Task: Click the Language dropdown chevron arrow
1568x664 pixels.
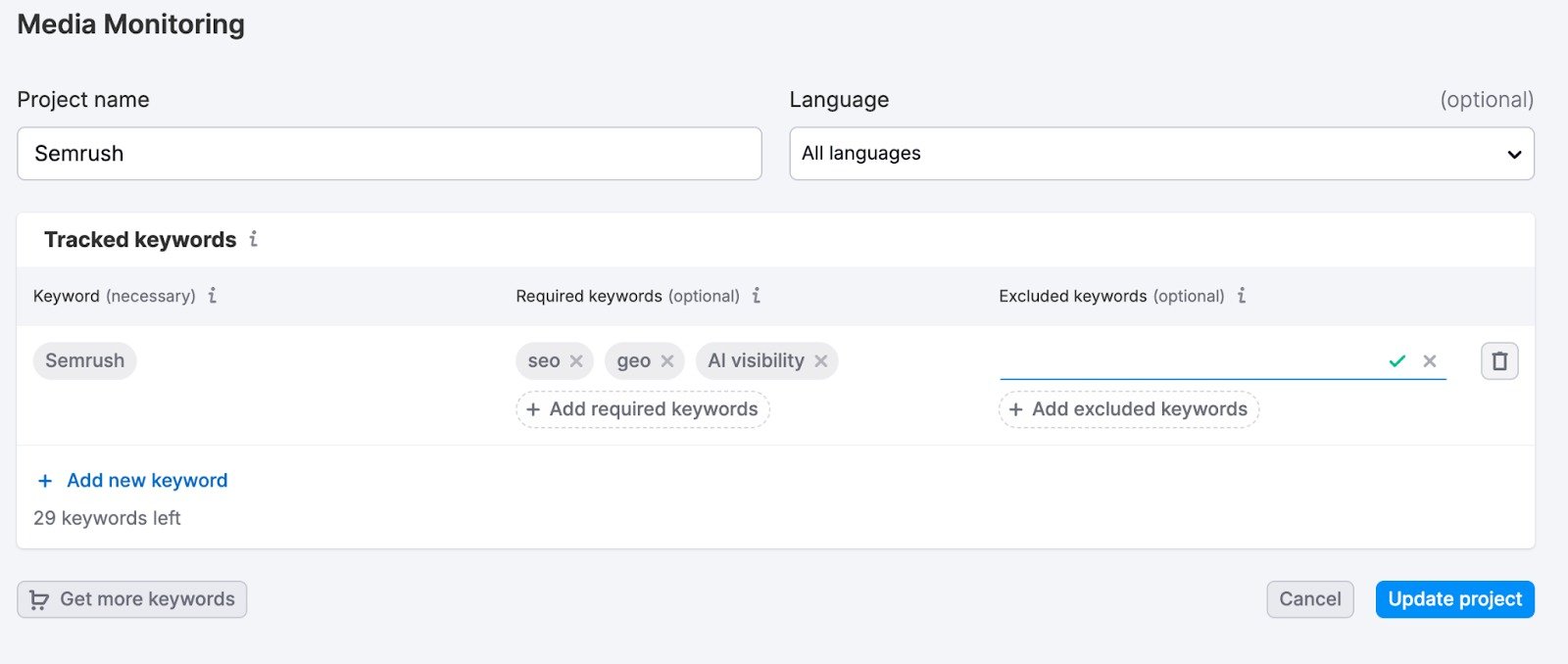Action: (1514, 155)
